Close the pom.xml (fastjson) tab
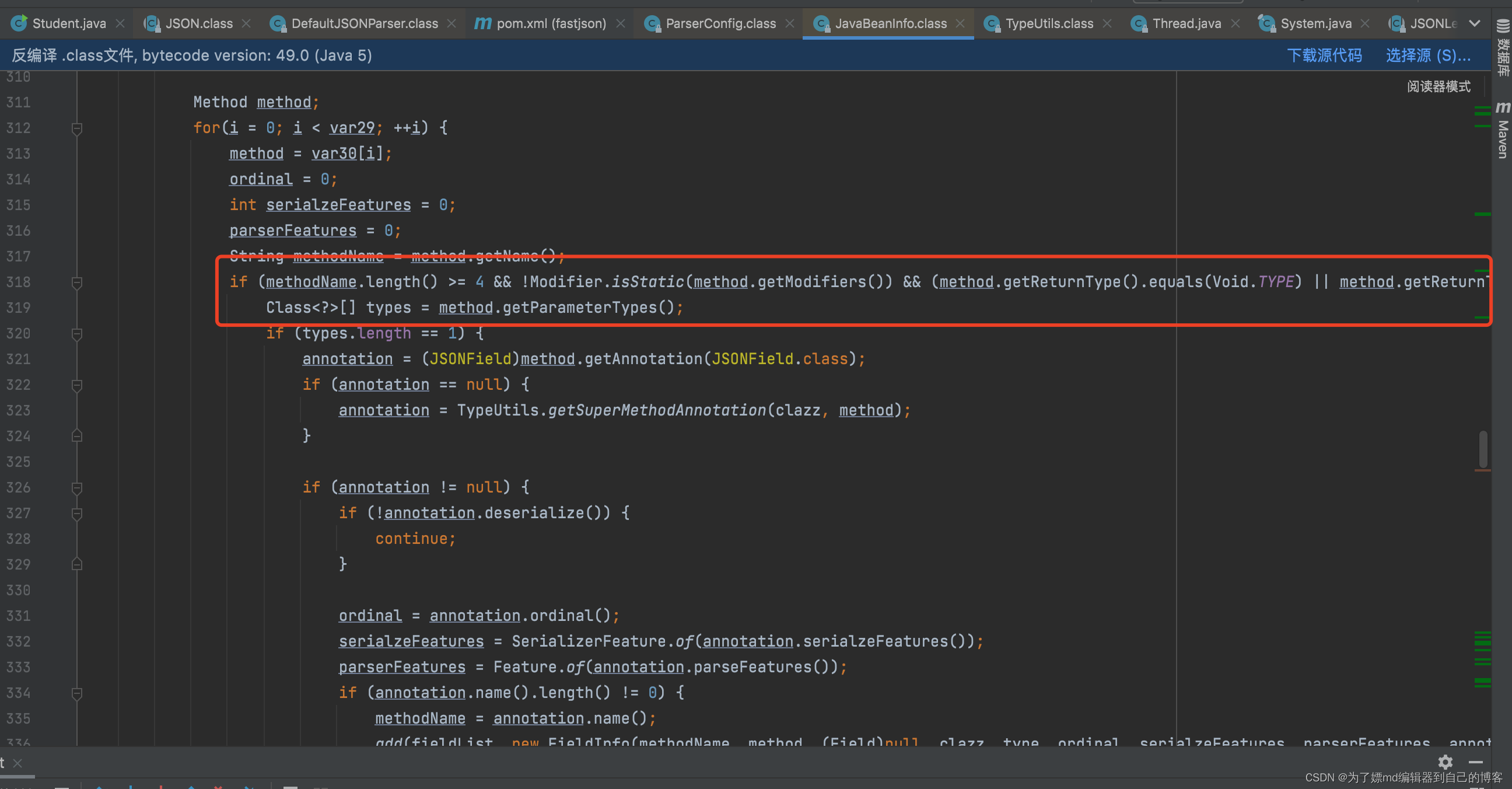The width and height of the screenshot is (1512, 789). coord(621,23)
